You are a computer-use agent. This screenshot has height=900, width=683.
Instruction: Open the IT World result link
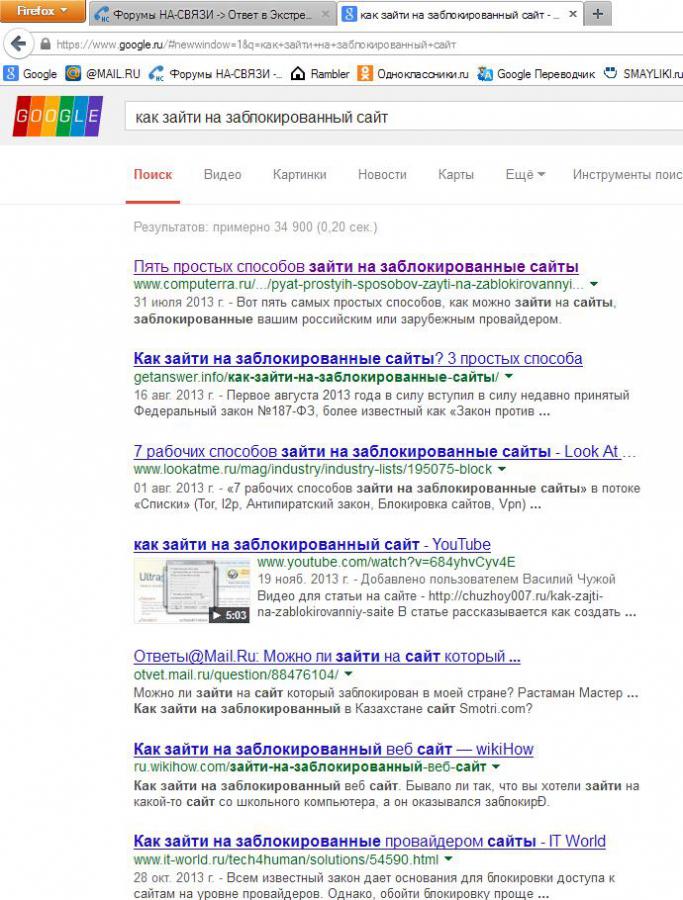pyautogui.click(x=370, y=841)
